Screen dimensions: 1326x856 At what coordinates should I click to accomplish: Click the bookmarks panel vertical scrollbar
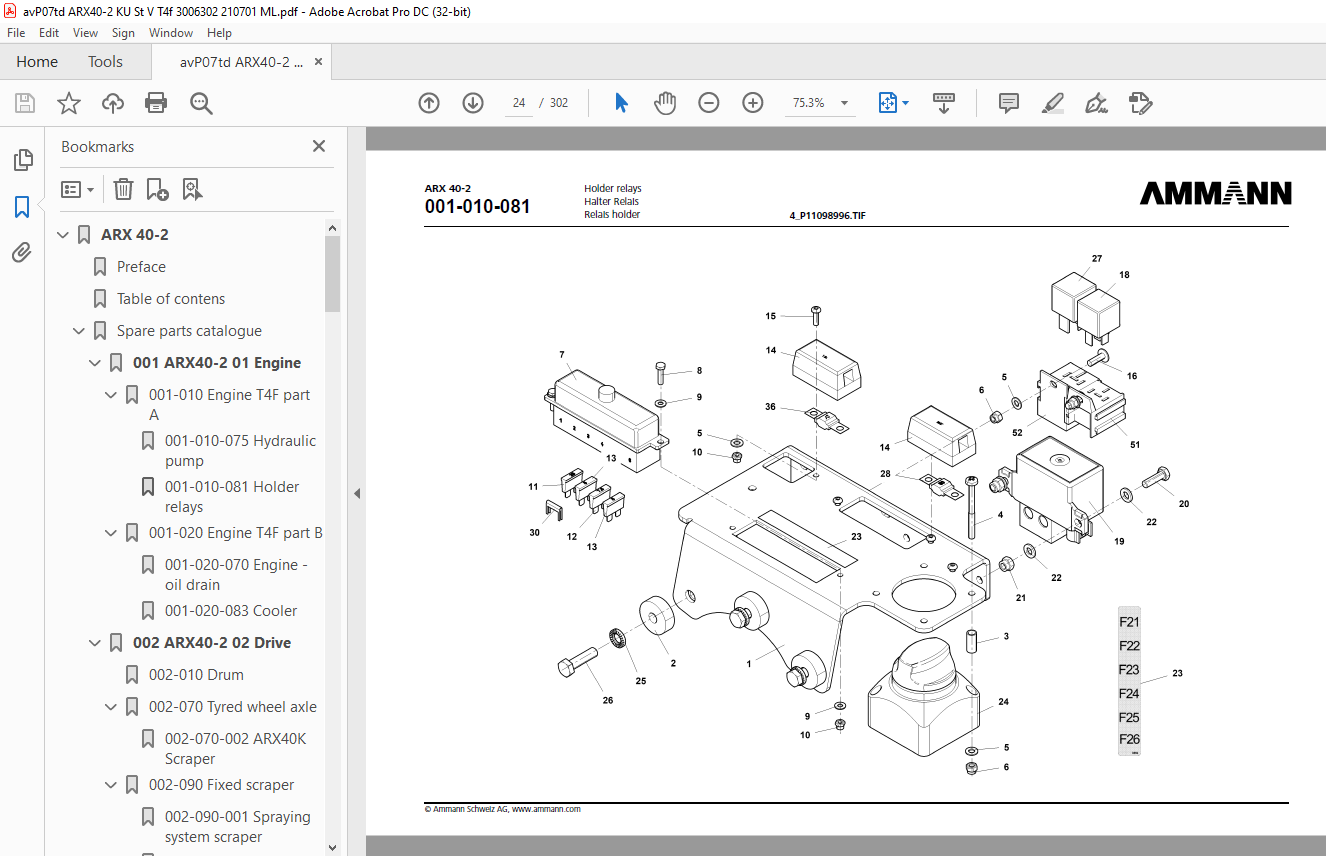click(332, 275)
